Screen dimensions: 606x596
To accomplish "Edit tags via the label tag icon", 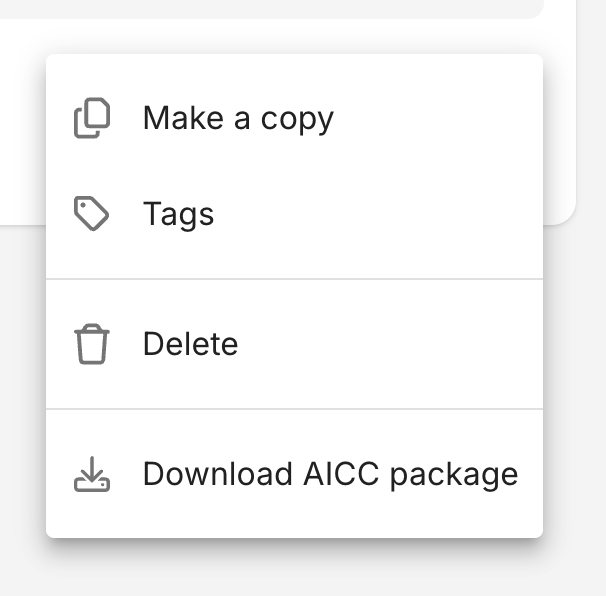I will pyautogui.click(x=92, y=214).
